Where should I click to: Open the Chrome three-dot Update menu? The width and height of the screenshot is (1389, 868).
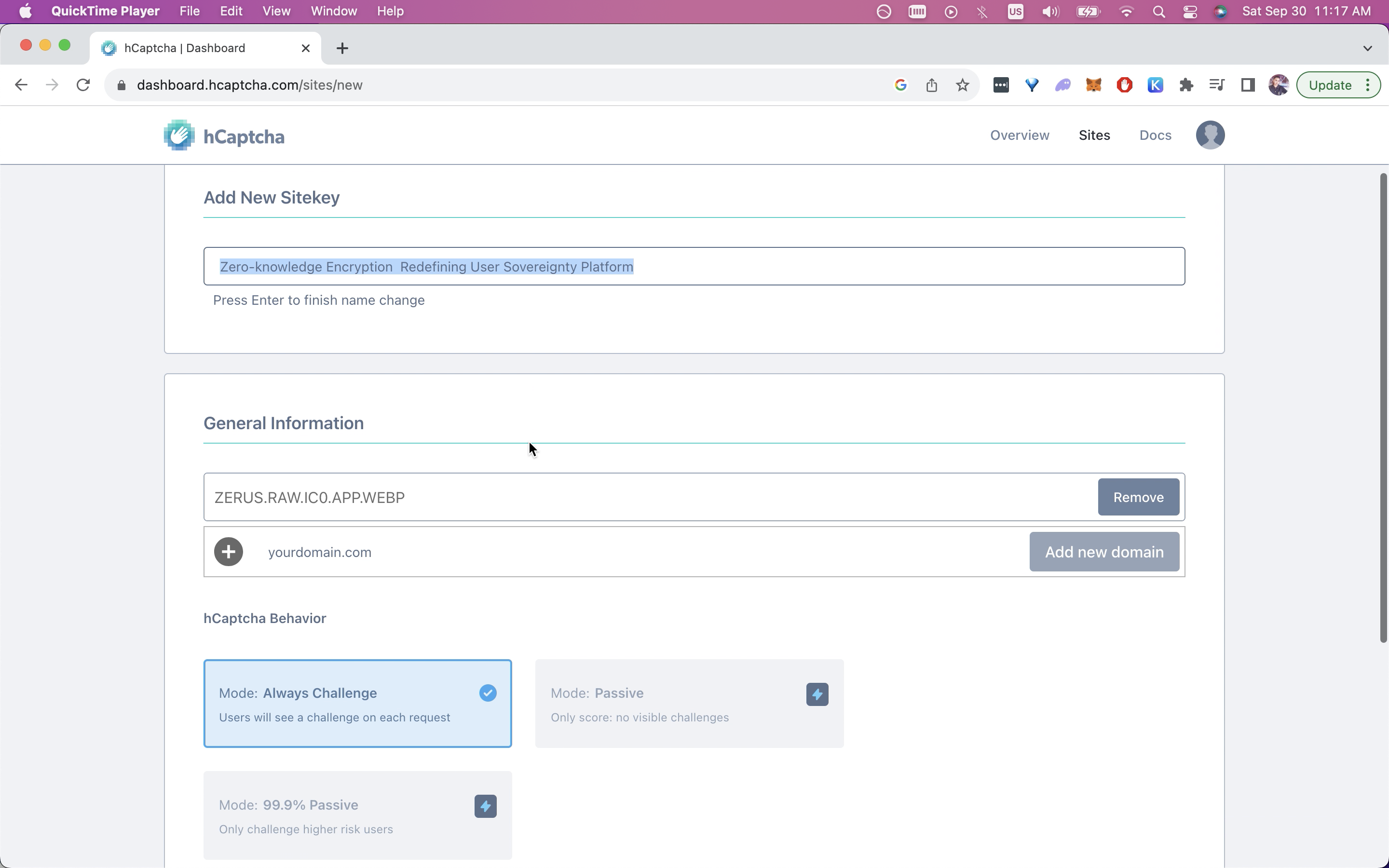(x=1368, y=85)
